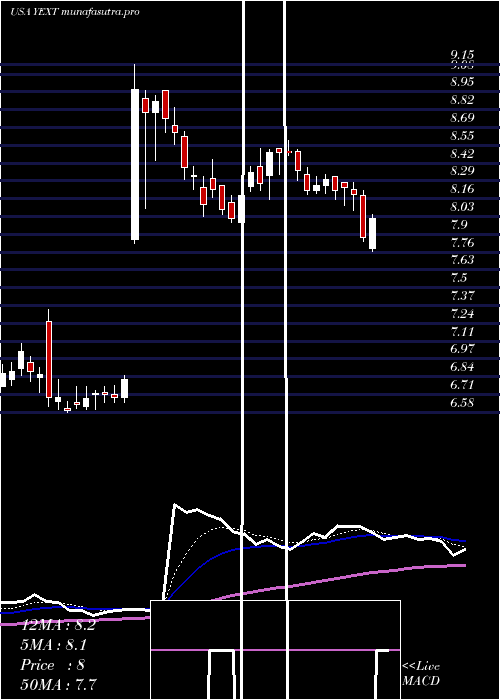The width and height of the screenshot is (500, 700).
Task: Select the 8.16 price label
Action: coord(462,189)
